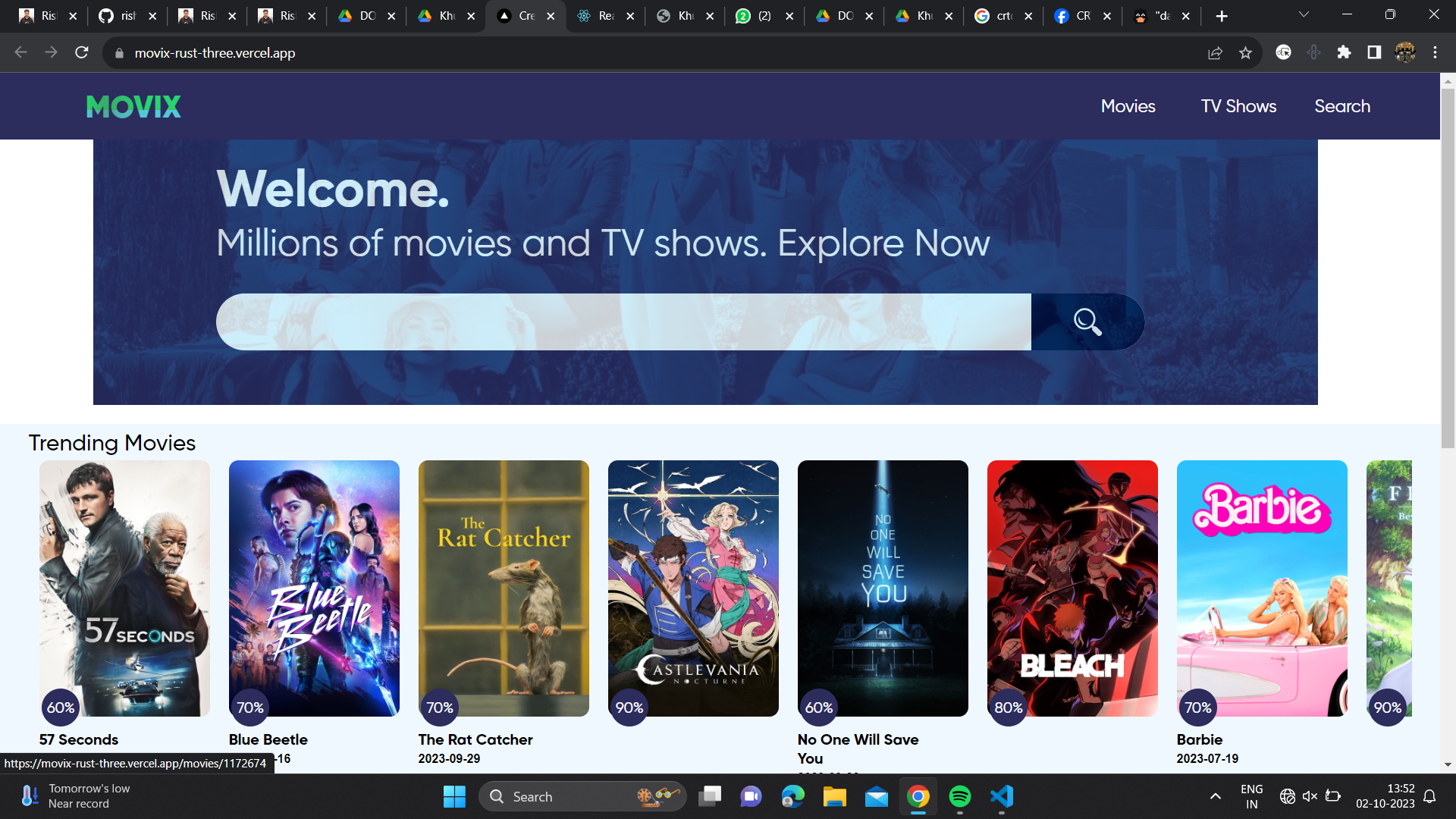Reload the page with refresh icon
This screenshot has height=819, width=1456.
82,52
